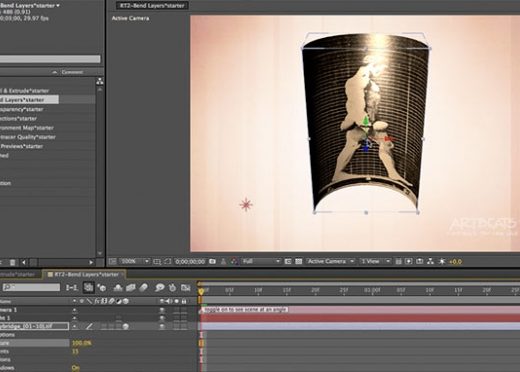Toggle fast previews icon in the viewer
Viewport: 520px width, 372px height.
409,262
